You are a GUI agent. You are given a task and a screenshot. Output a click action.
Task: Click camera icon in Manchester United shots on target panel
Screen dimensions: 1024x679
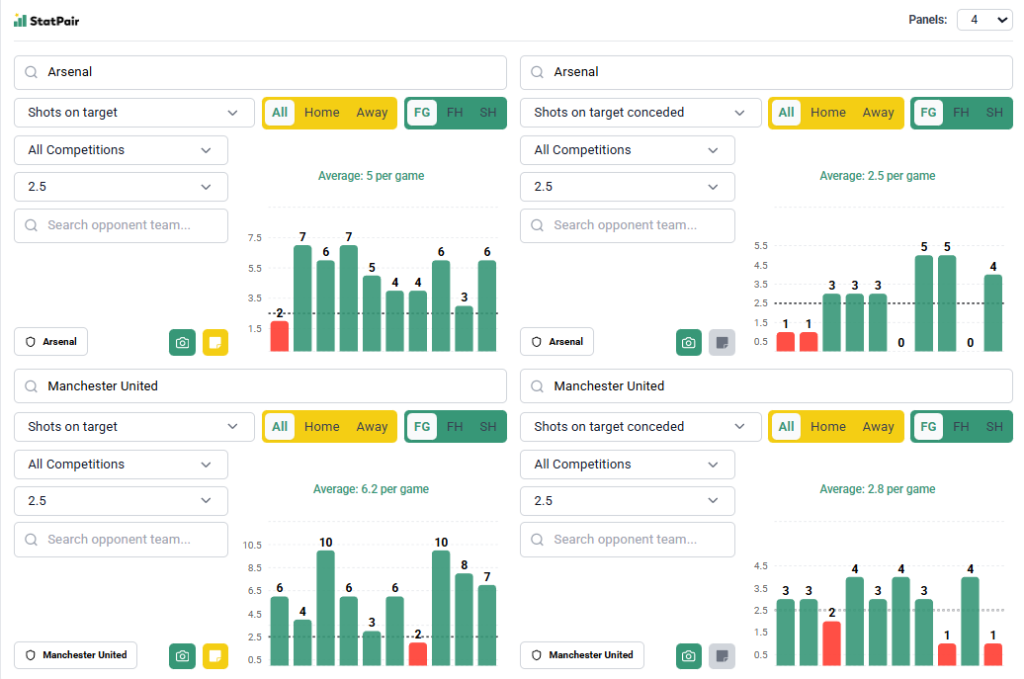click(x=182, y=656)
